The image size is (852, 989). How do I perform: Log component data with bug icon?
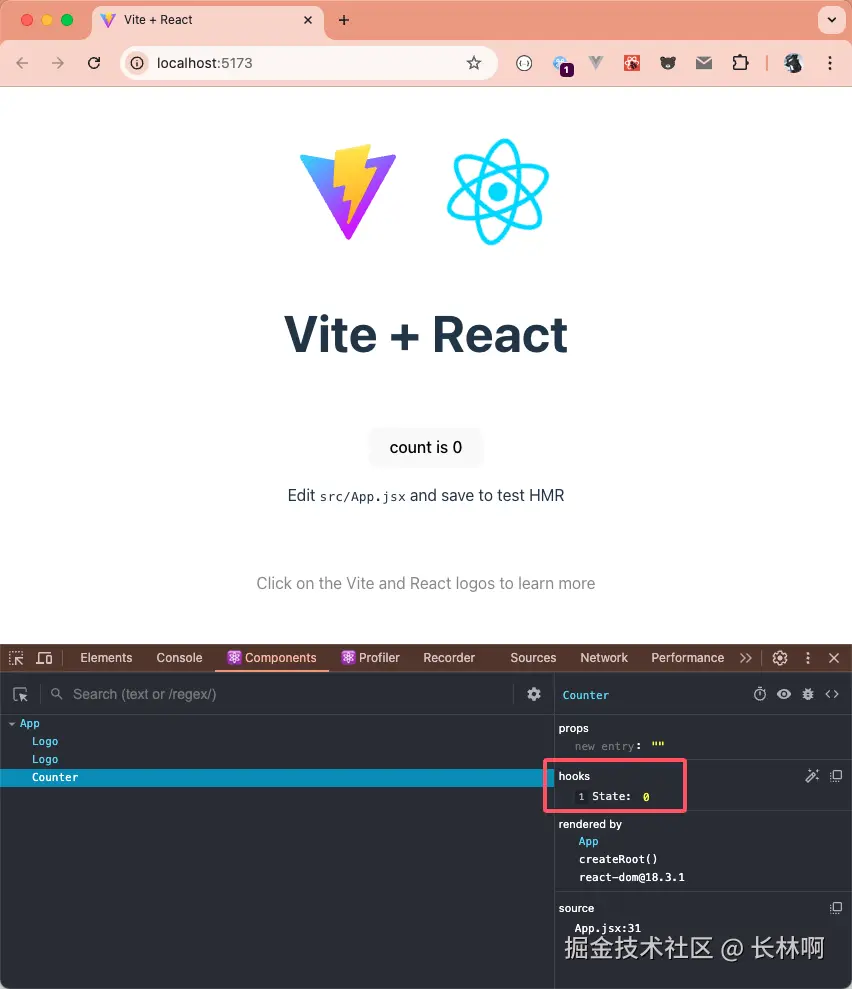pos(808,694)
